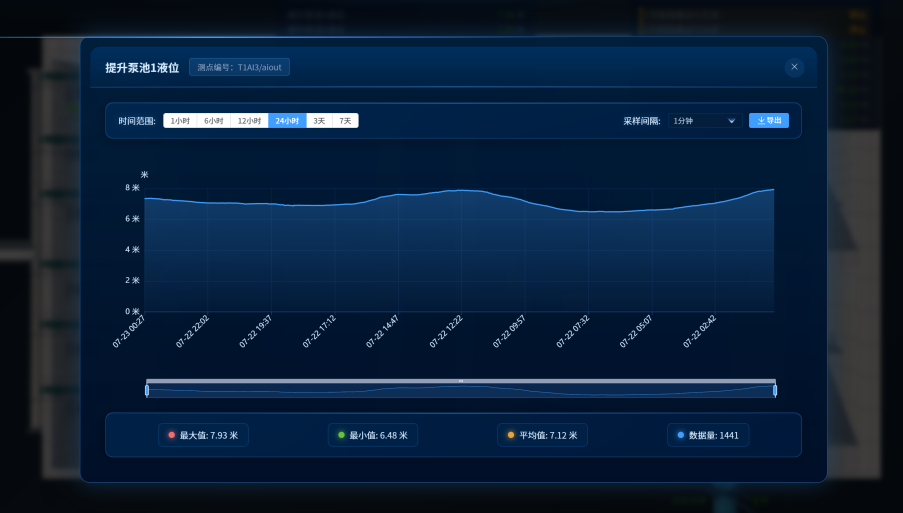Click the 0 米 y-axis label
The height and width of the screenshot is (513, 903).
tap(132, 311)
